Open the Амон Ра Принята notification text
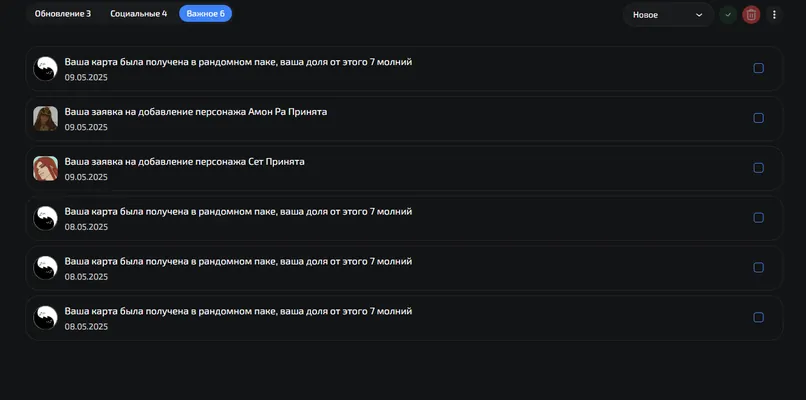This screenshot has width=806, height=400. [196, 112]
